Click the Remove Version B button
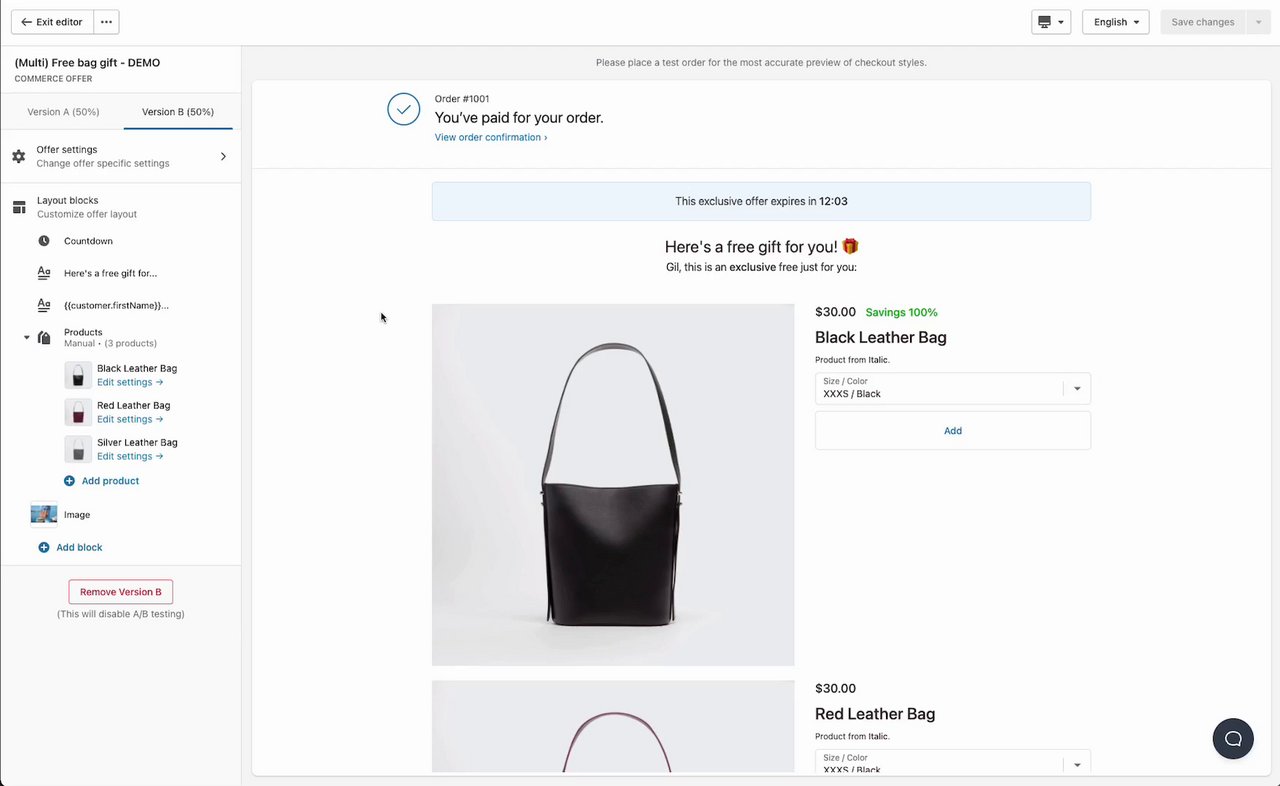The image size is (1280, 786). click(121, 592)
